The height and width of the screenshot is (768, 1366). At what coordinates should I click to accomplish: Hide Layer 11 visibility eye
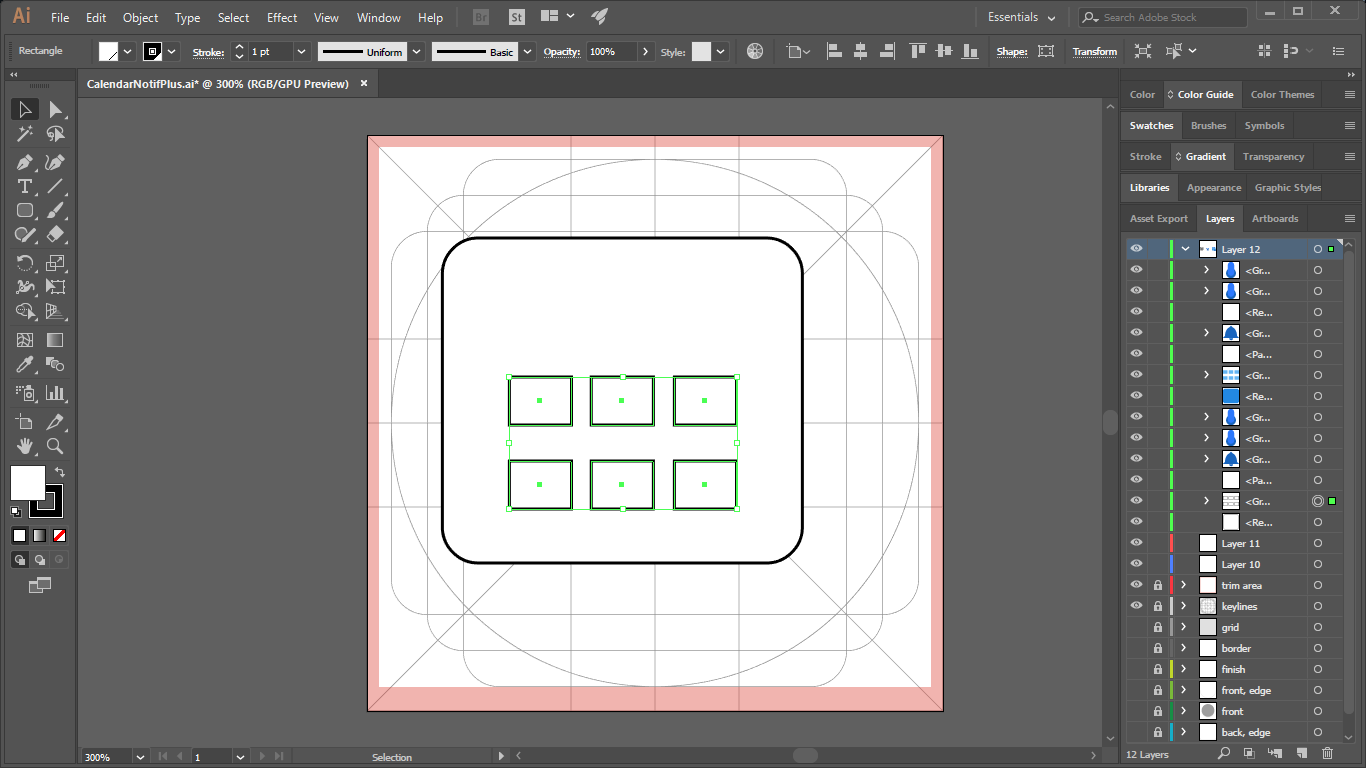point(1136,543)
